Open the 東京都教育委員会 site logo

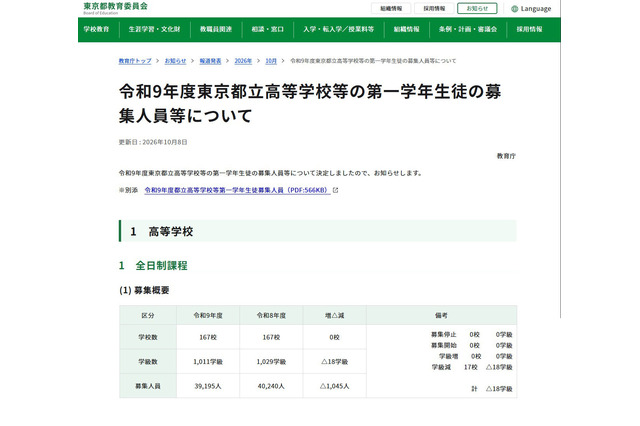pyautogui.click(x=116, y=8)
